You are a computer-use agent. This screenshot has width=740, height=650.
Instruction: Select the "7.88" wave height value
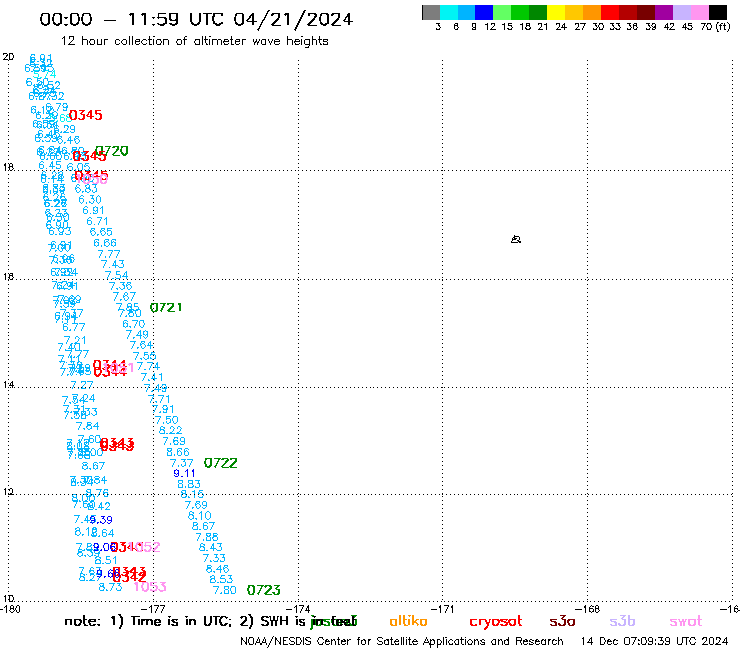207,537
